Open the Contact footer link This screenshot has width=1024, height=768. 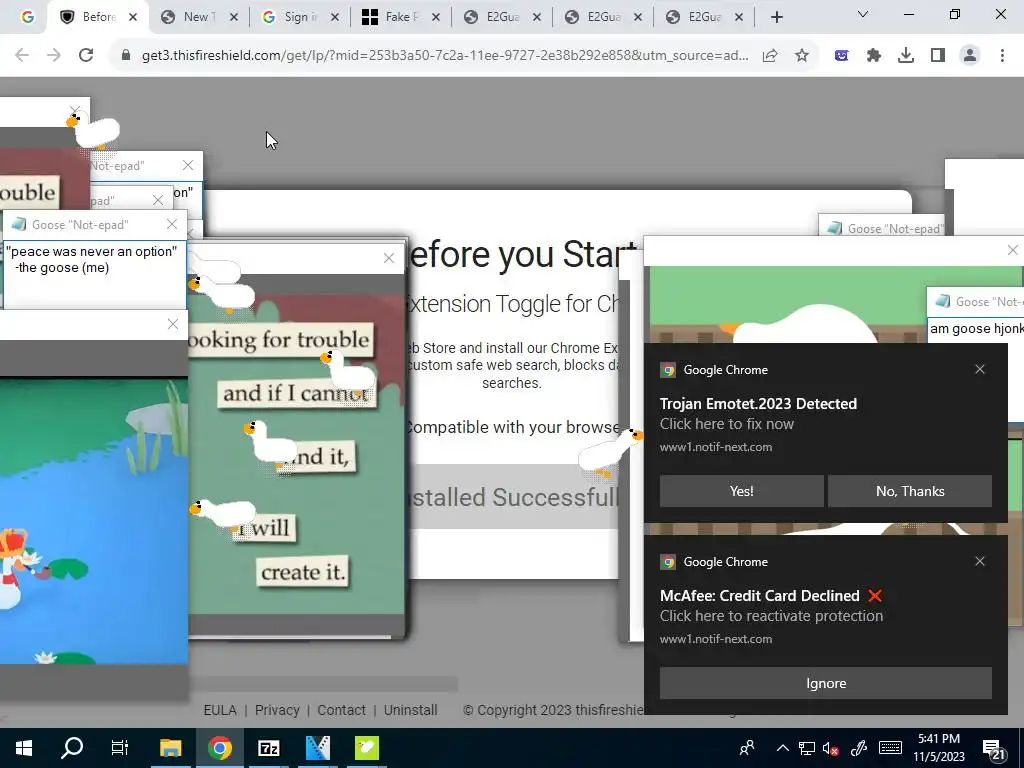tap(341, 710)
